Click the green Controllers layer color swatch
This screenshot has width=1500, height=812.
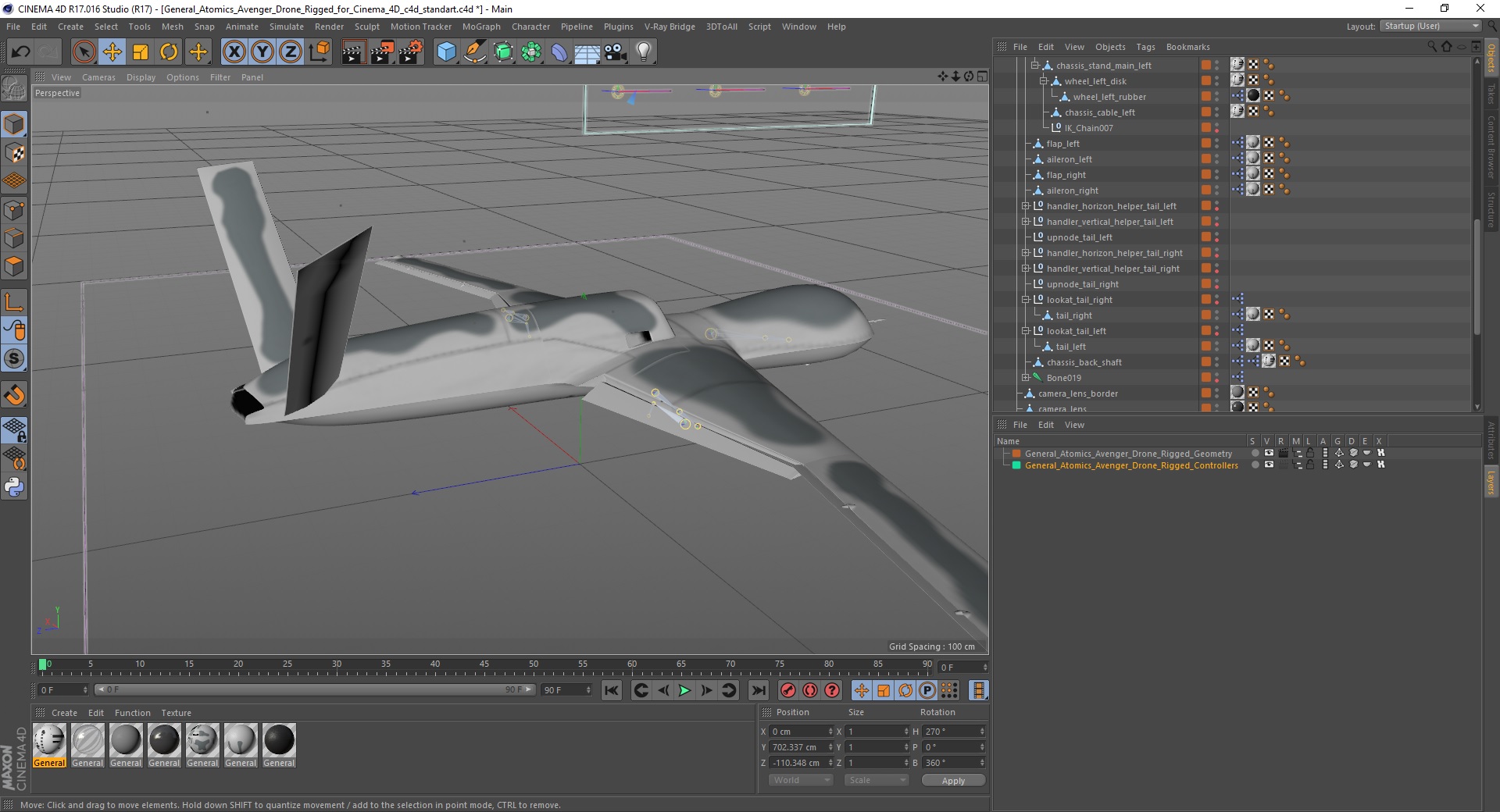pos(1016,465)
